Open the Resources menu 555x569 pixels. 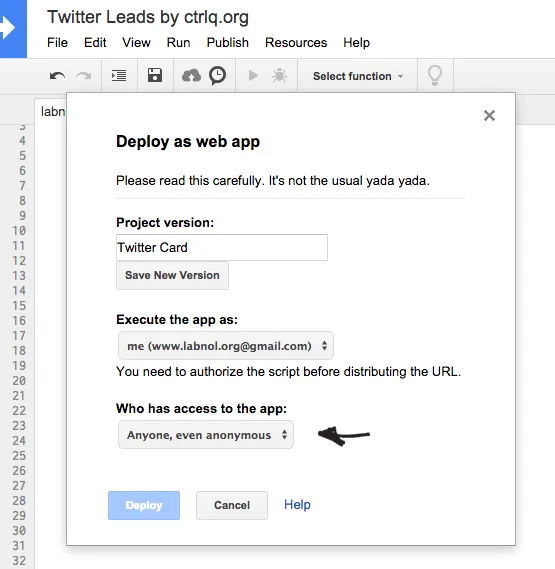(296, 42)
